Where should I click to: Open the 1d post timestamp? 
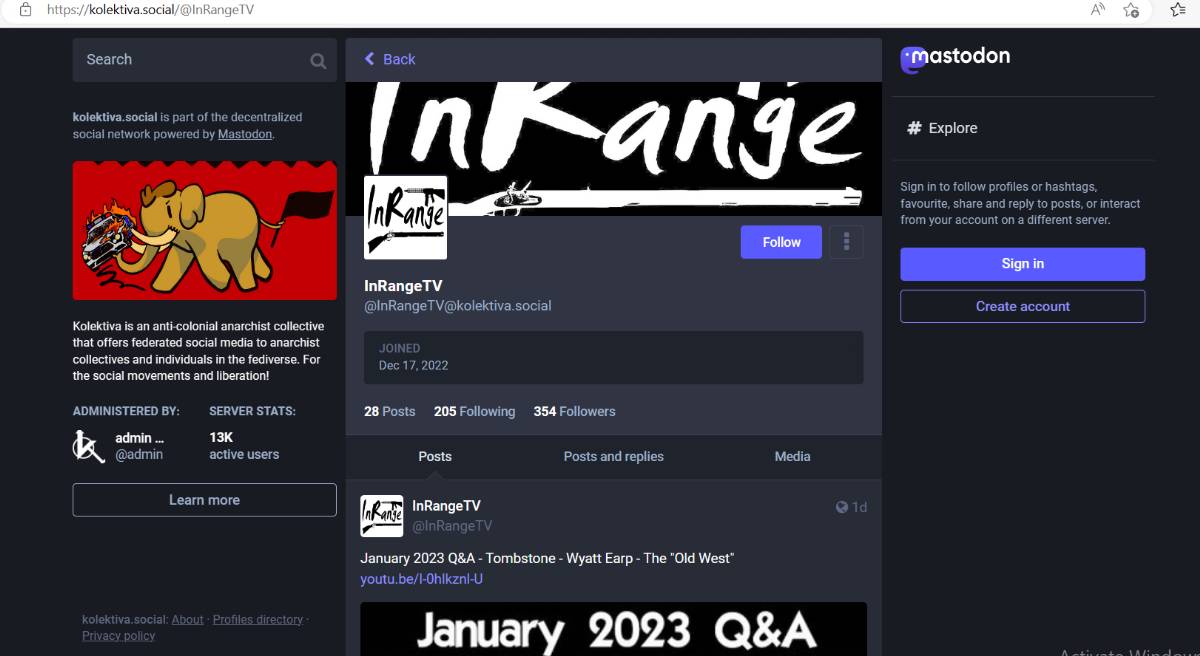point(859,507)
